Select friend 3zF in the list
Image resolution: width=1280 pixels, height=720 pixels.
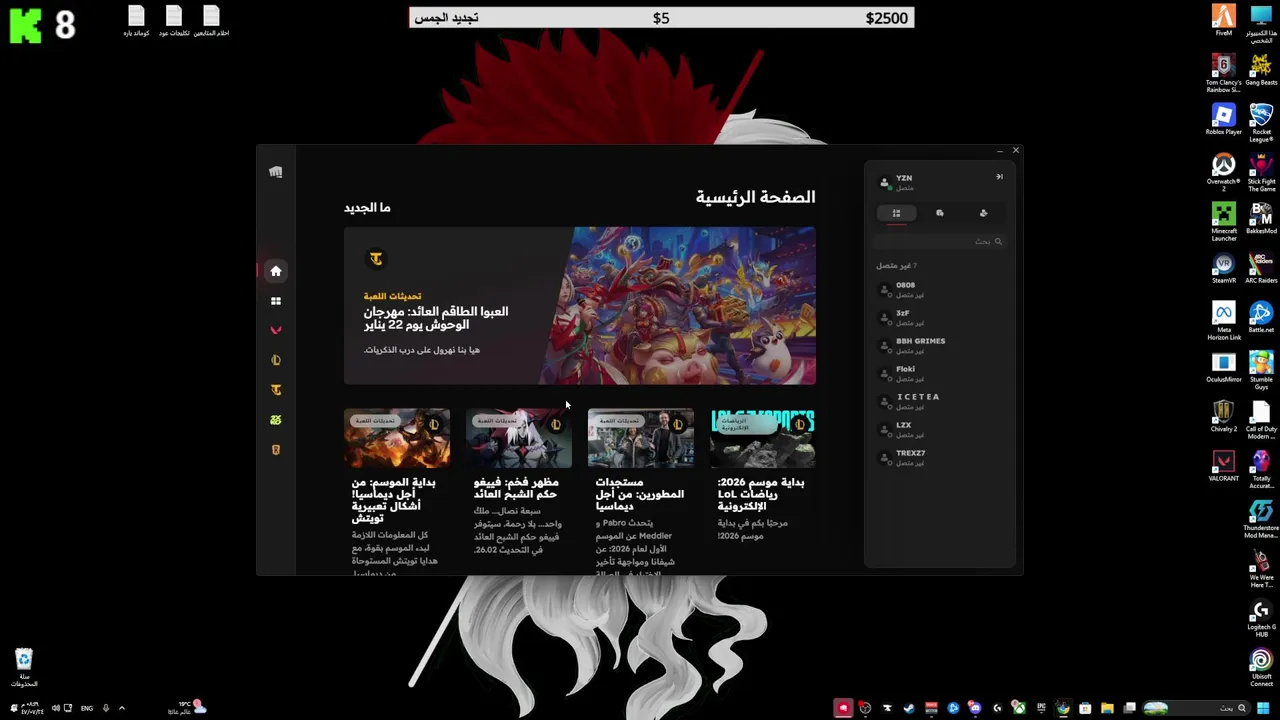point(938,318)
